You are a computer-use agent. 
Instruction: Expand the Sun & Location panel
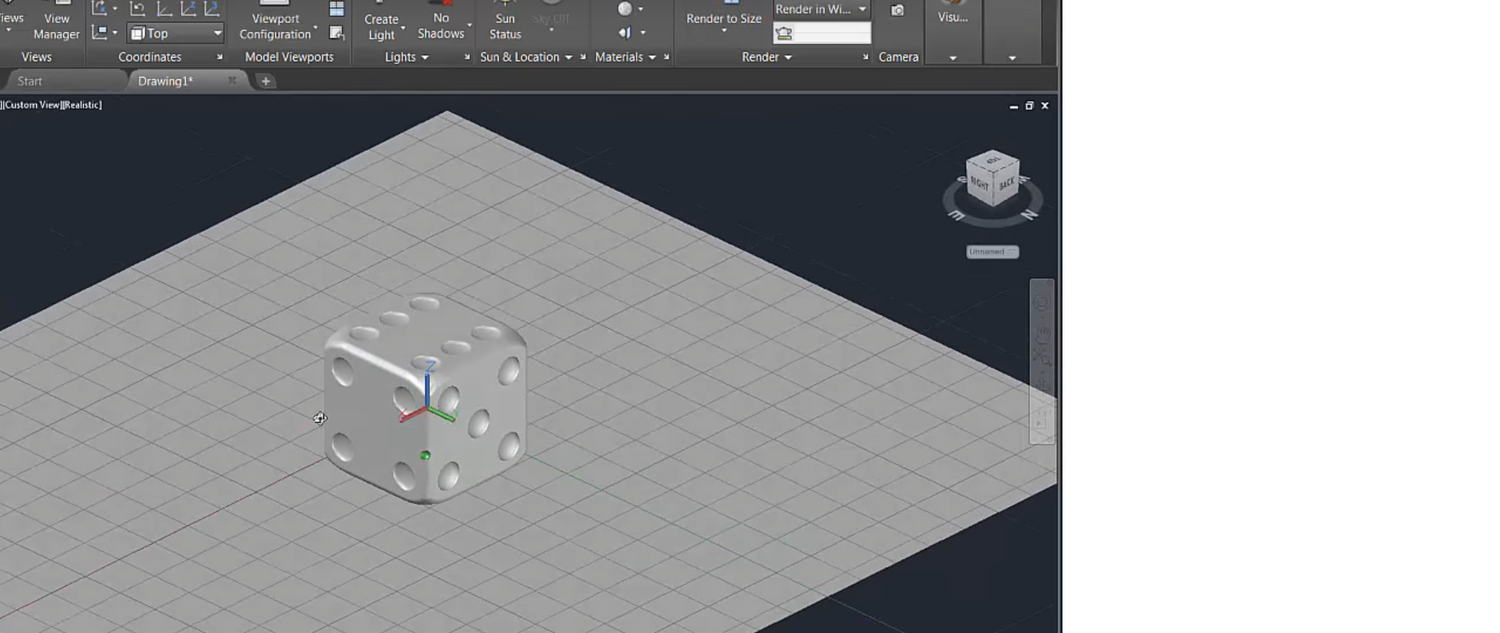tap(527, 57)
